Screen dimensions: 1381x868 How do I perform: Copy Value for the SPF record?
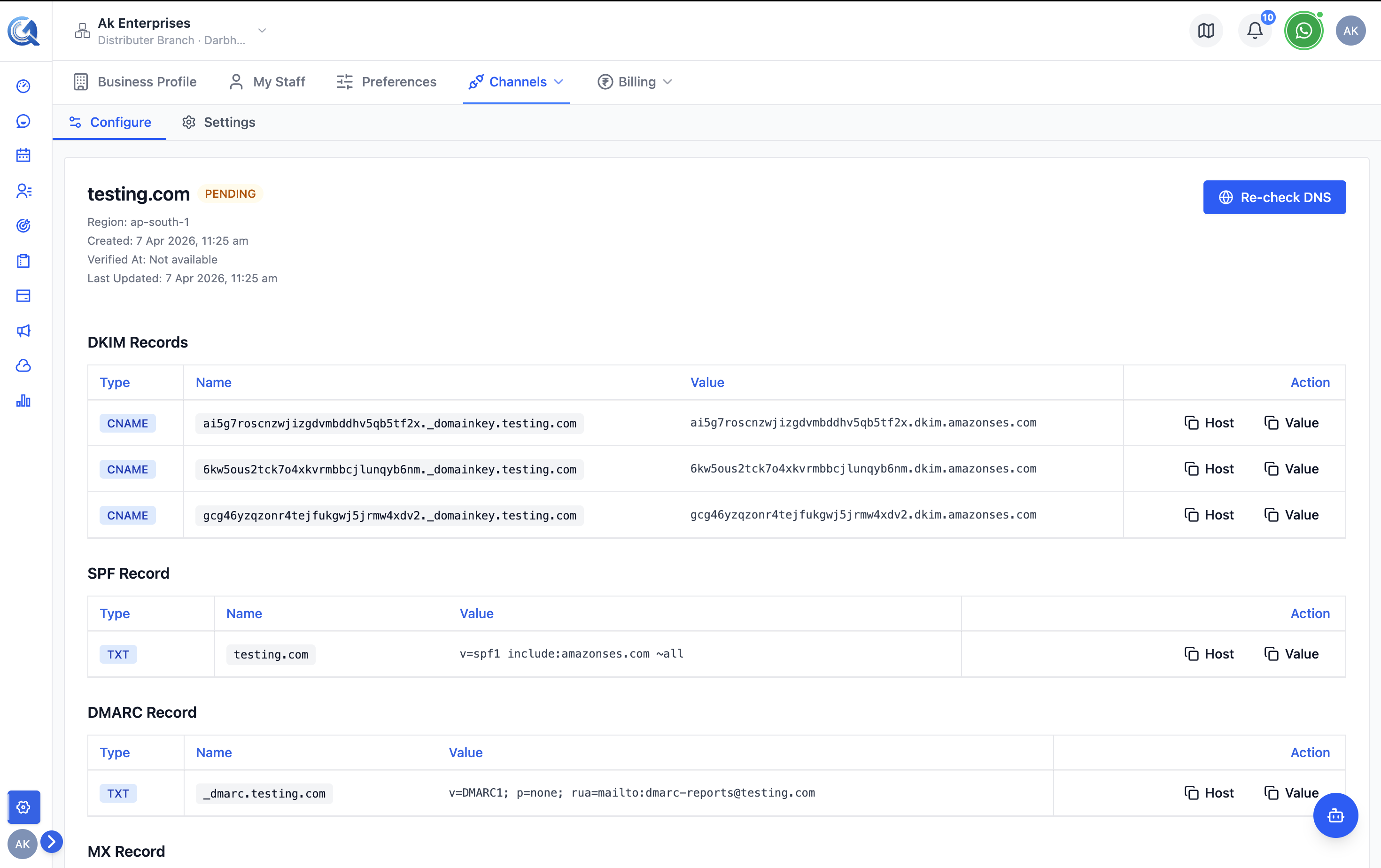pyautogui.click(x=1291, y=653)
